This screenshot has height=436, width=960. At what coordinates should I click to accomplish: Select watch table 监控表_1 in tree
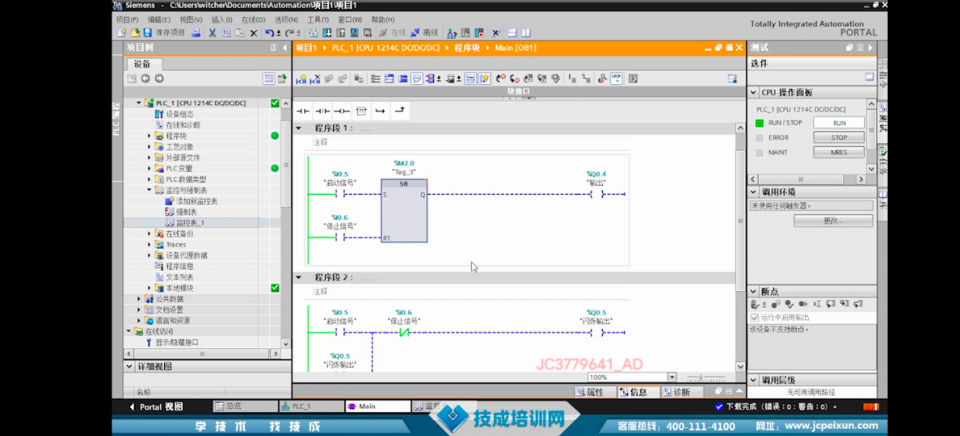[184, 223]
